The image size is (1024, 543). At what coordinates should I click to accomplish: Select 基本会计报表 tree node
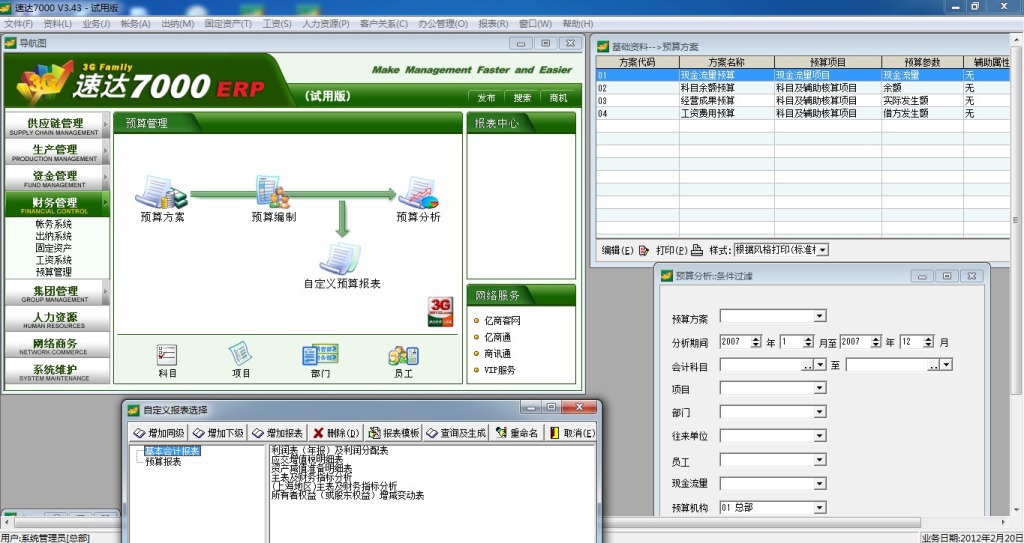coord(172,451)
